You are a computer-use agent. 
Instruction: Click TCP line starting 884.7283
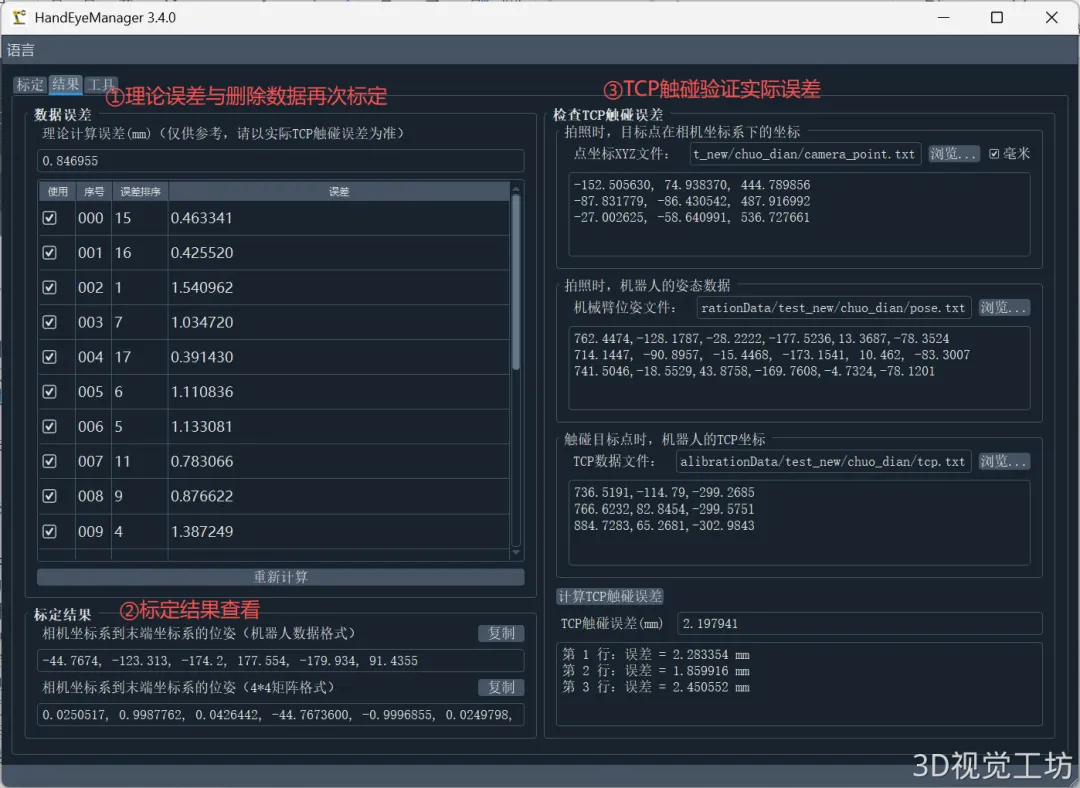pyautogui.click(x=664, y=525)
